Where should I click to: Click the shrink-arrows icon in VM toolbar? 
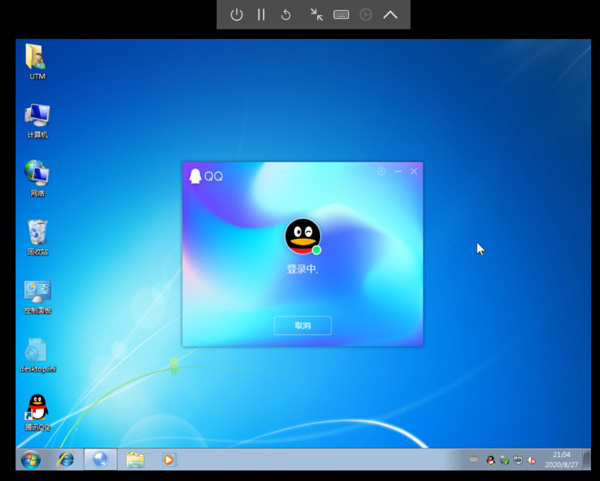(x=316, y=15)
